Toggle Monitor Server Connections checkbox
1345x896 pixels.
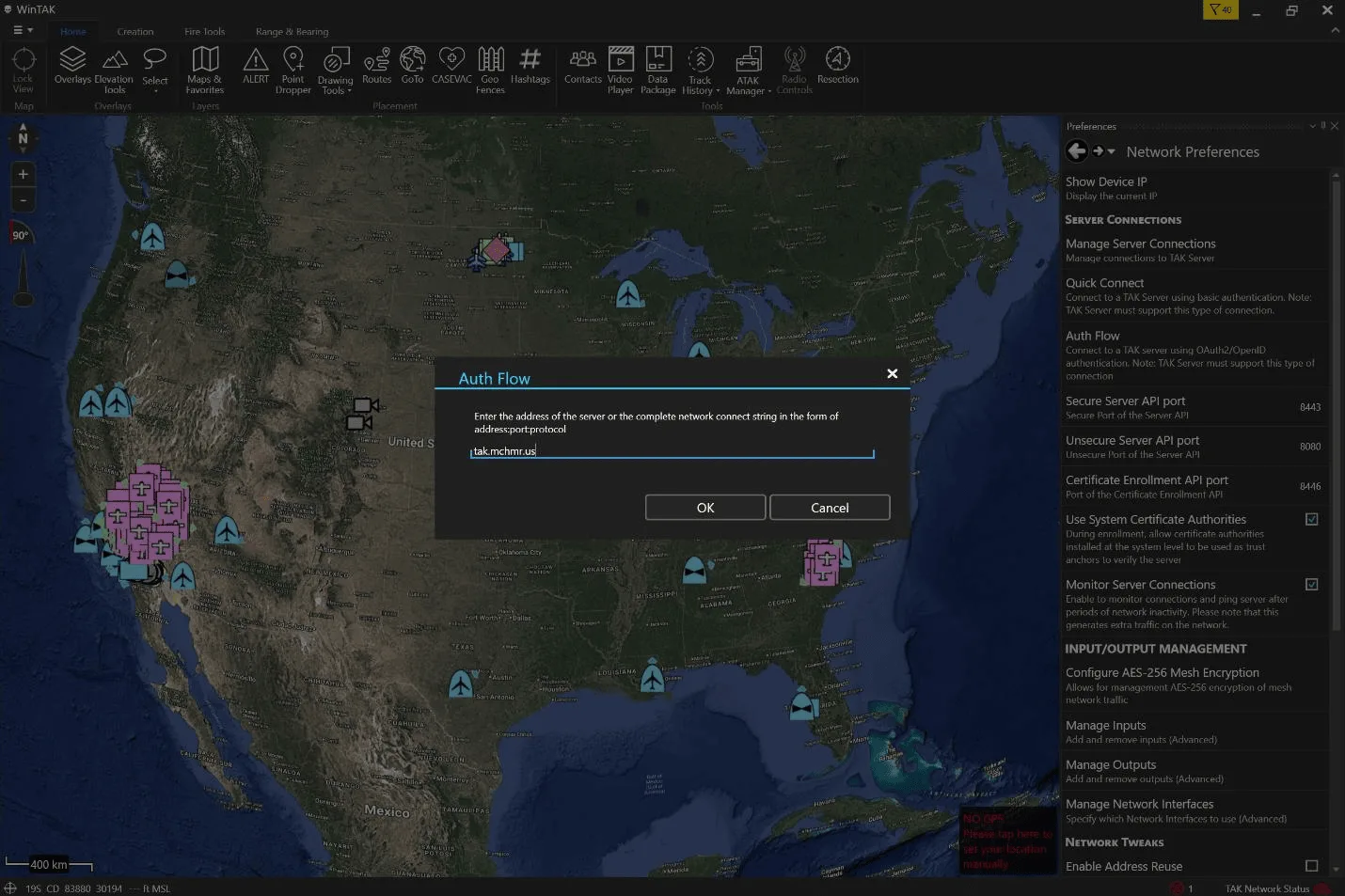tap(1311, 584)
